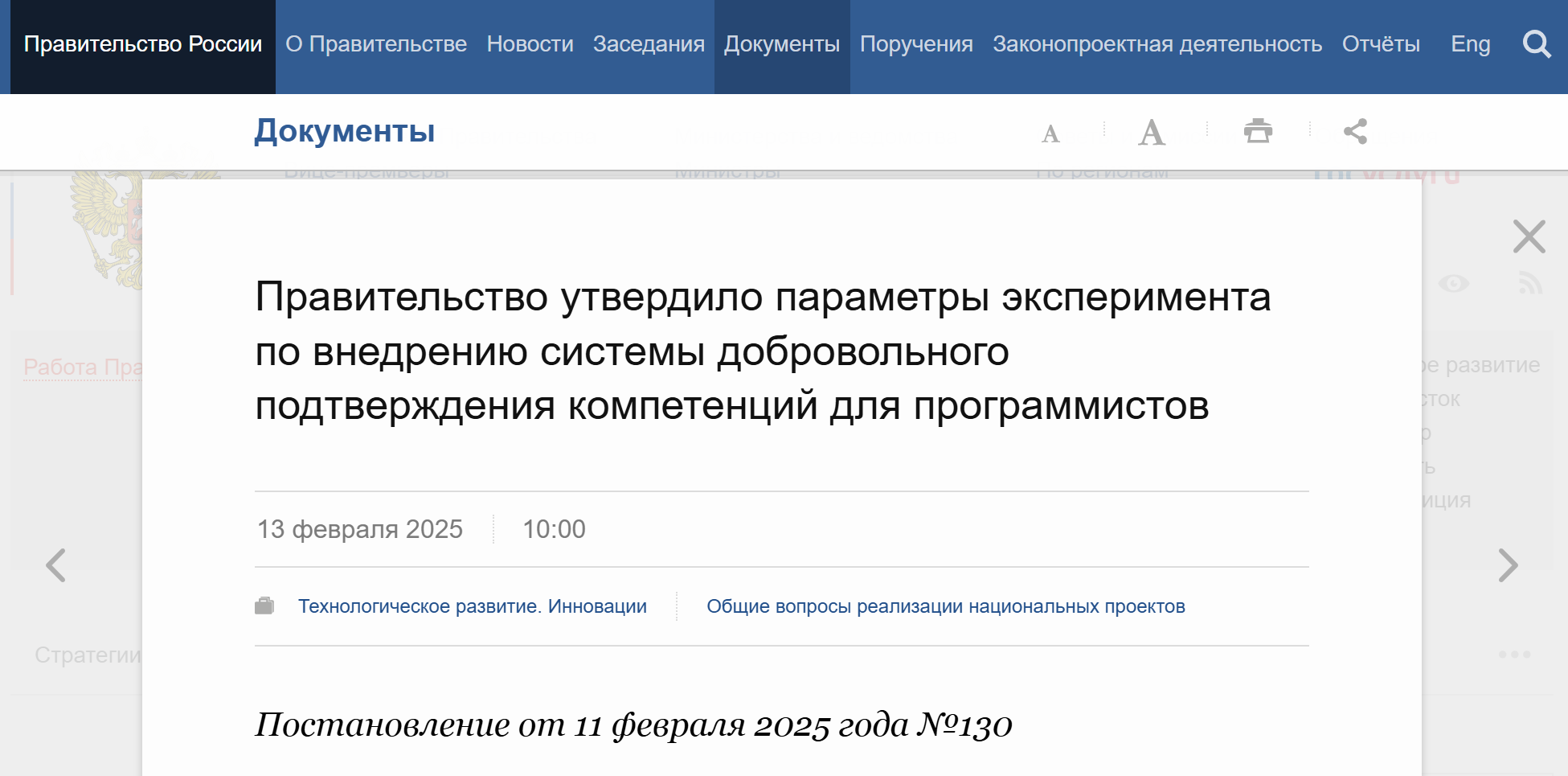Go to next document with right arrow
Viewport: 1568px width, 776px height.
(1508, 565)
